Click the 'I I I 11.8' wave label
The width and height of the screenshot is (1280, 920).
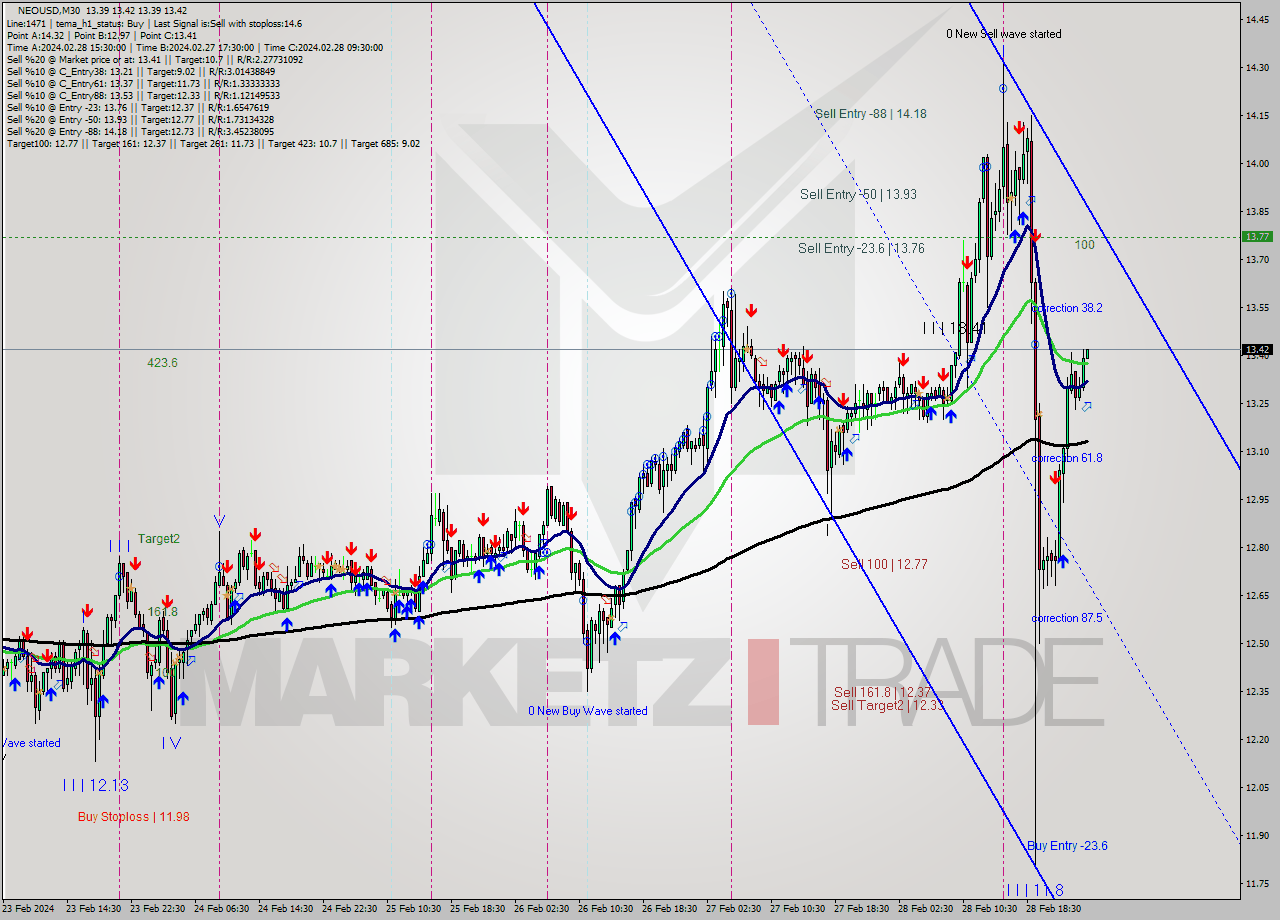click(1034, 890)
